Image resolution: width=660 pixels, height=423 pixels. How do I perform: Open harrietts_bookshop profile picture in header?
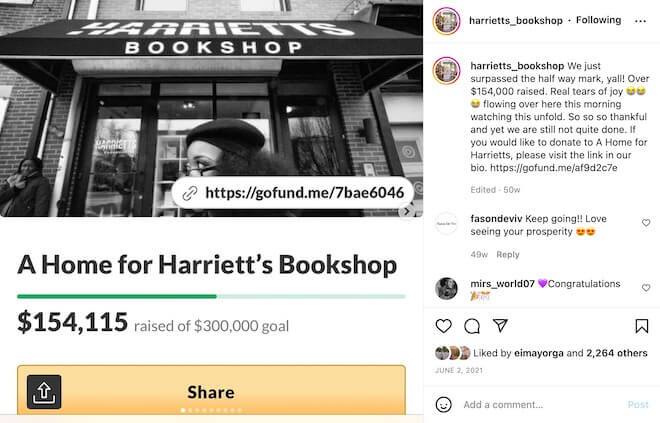point(446,21)
